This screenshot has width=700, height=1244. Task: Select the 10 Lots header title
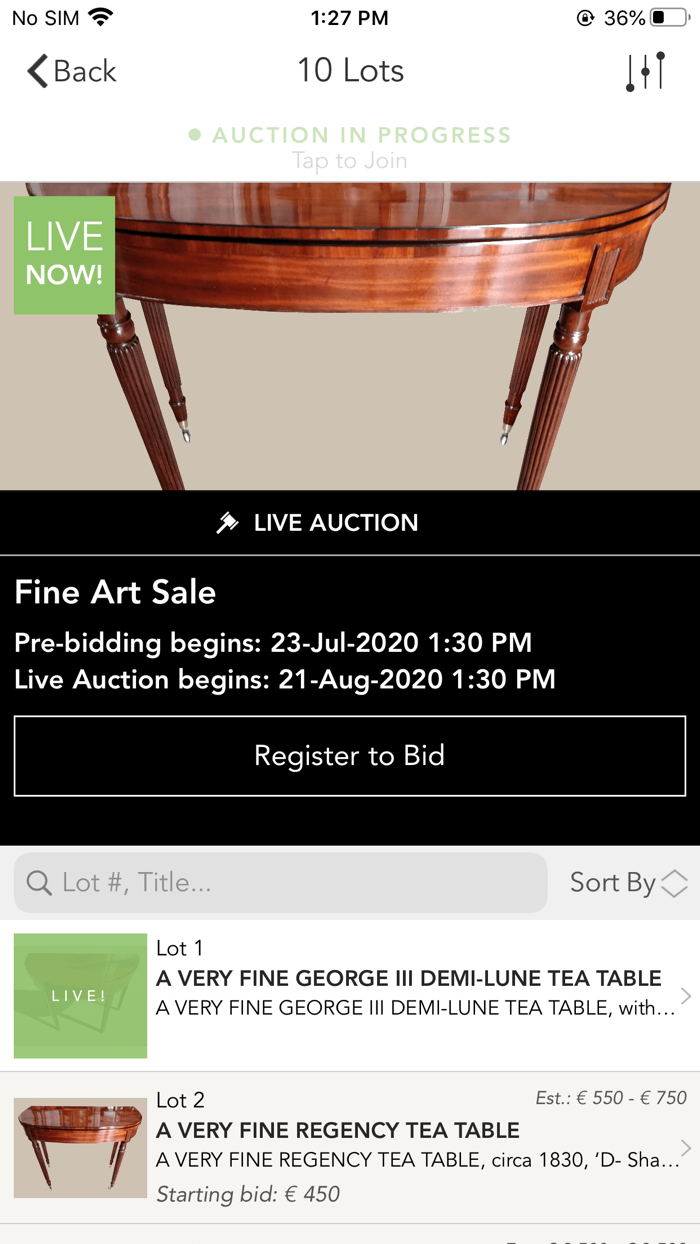tap(350, 70)
